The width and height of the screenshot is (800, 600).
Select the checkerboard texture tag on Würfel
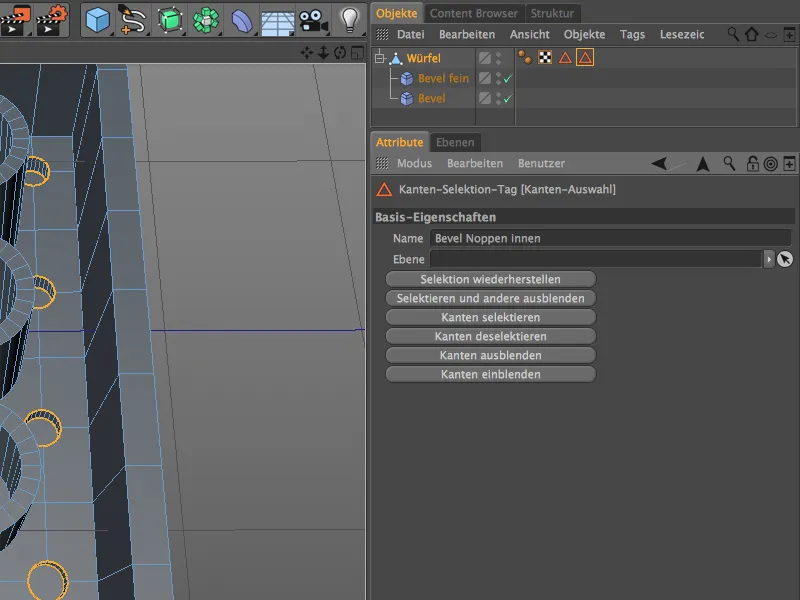[x=545, y=57]
